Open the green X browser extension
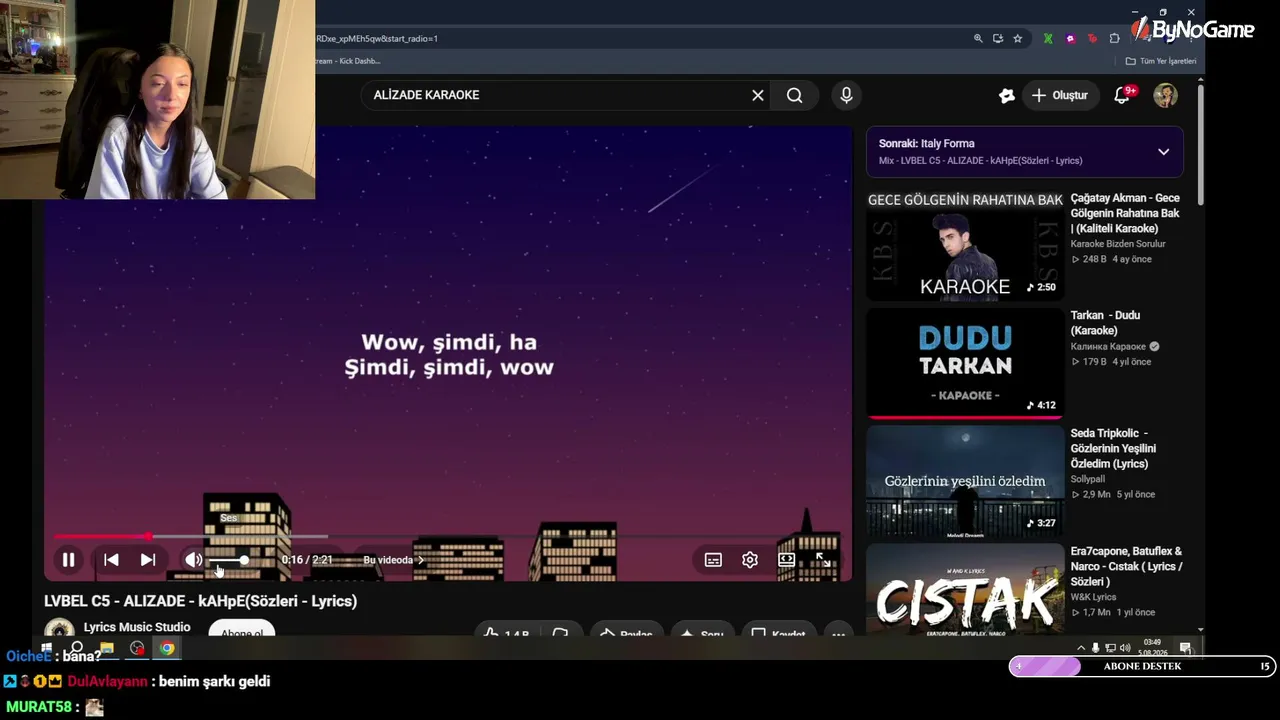 pyautogui.click(x=1048, y=39)
